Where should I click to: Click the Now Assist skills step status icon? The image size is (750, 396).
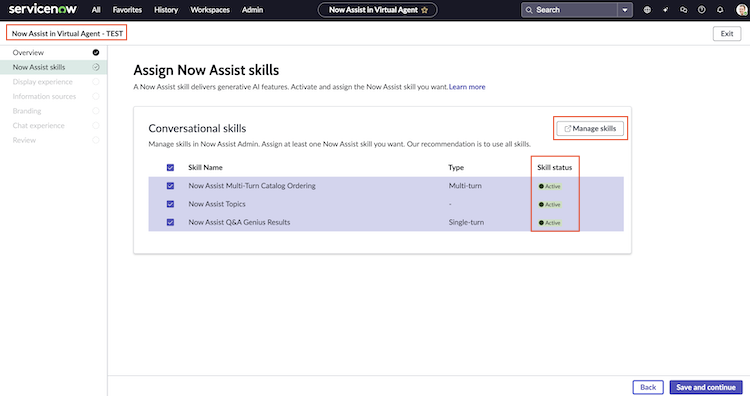click(x=96, y=67)
